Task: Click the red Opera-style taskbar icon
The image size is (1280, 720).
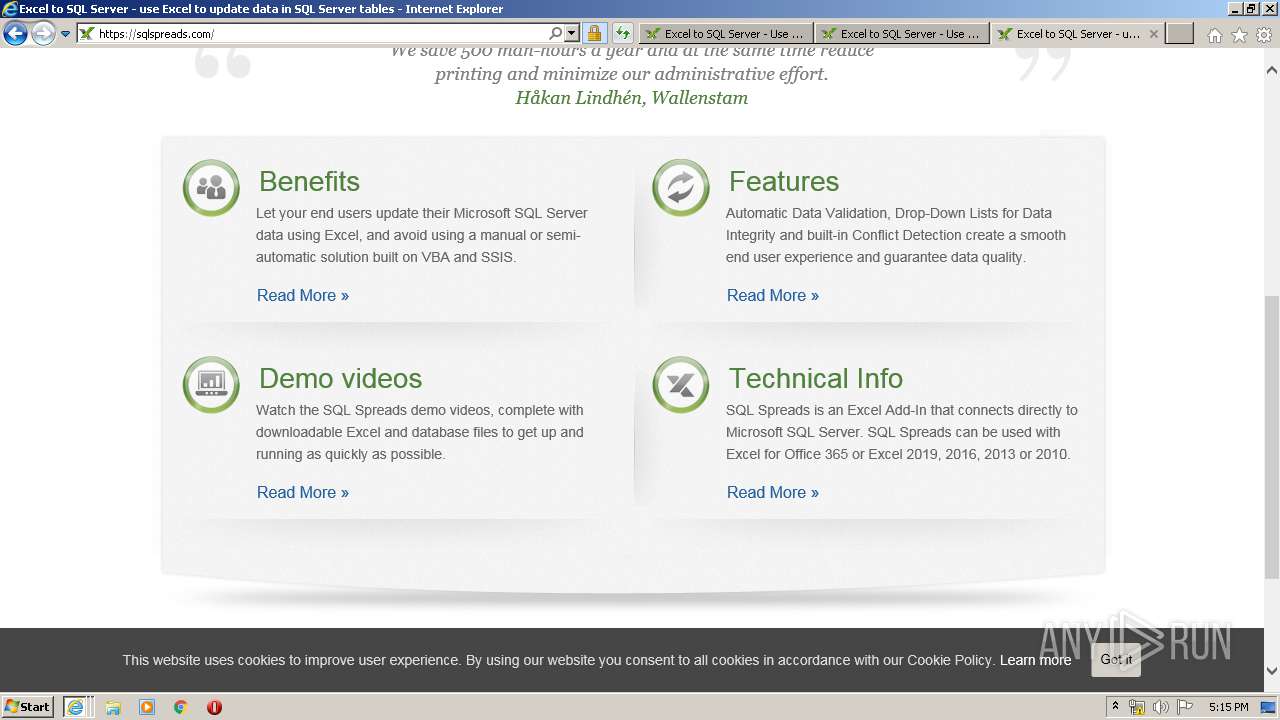Action: (214, 707)
